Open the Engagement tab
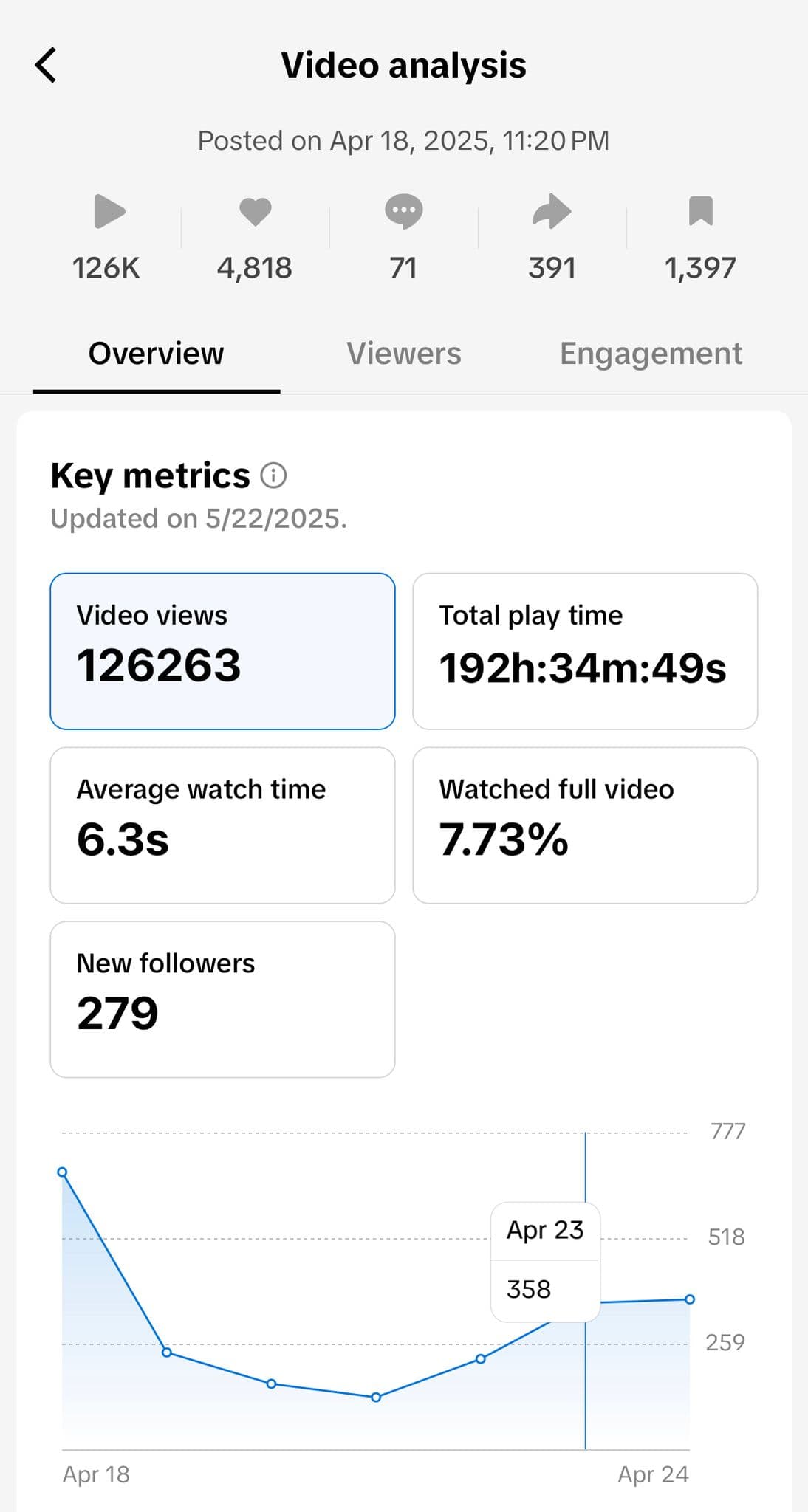 (651, 354)
